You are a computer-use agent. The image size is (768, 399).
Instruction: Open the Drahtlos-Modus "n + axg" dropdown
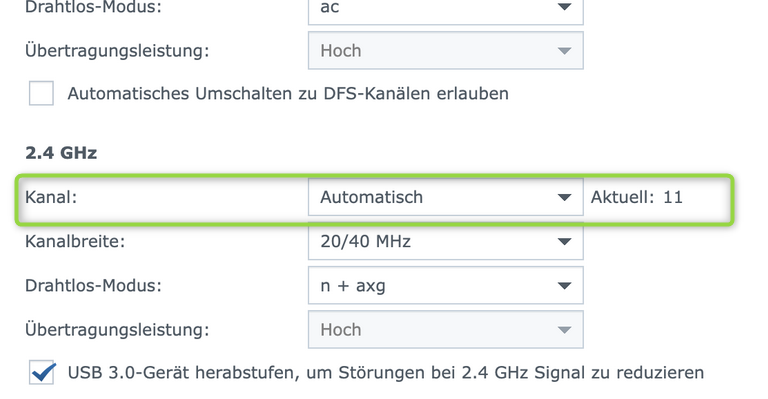click(446, 285)
